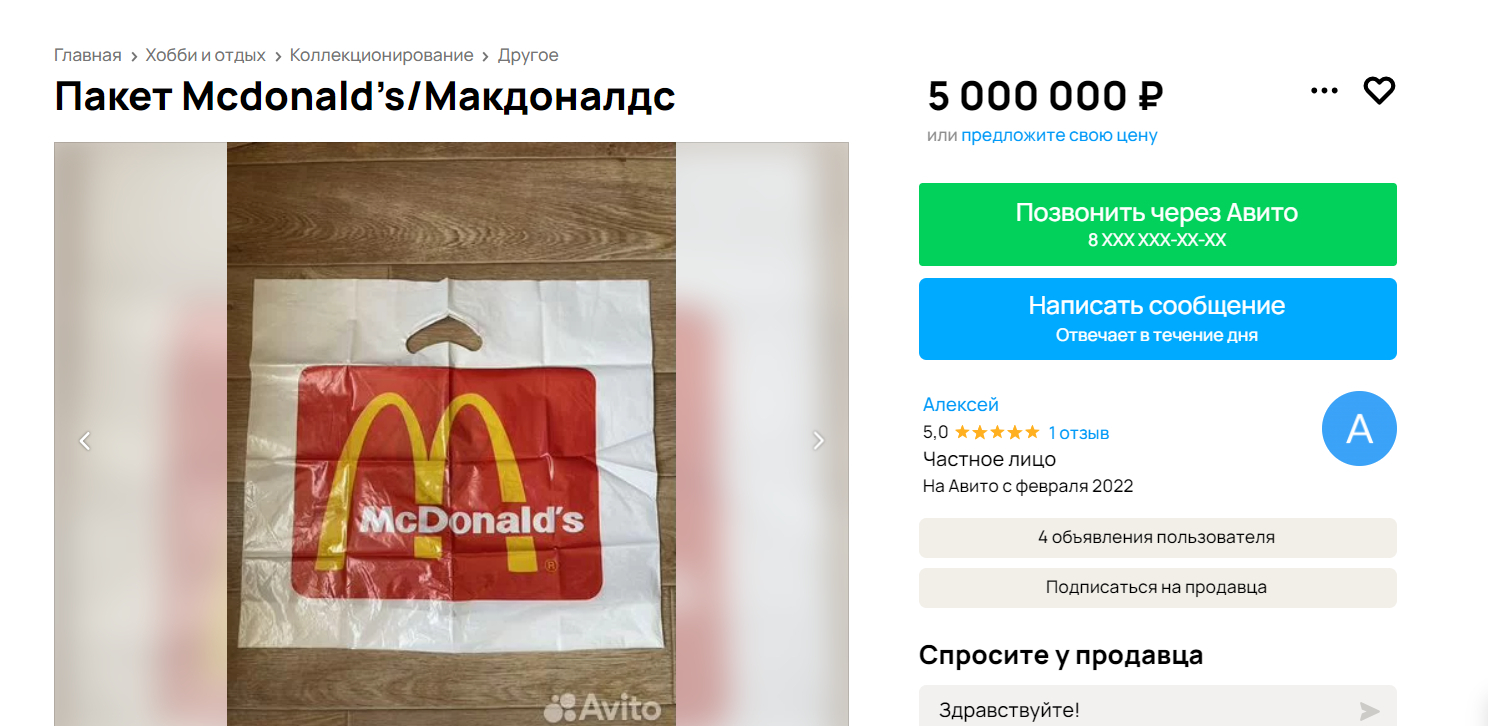Open Коллекционирование breadcrumb category

point(382,55)
